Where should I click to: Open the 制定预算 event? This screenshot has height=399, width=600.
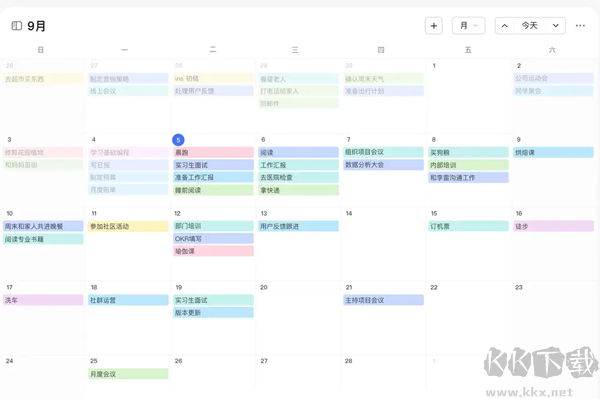[128, 177]
